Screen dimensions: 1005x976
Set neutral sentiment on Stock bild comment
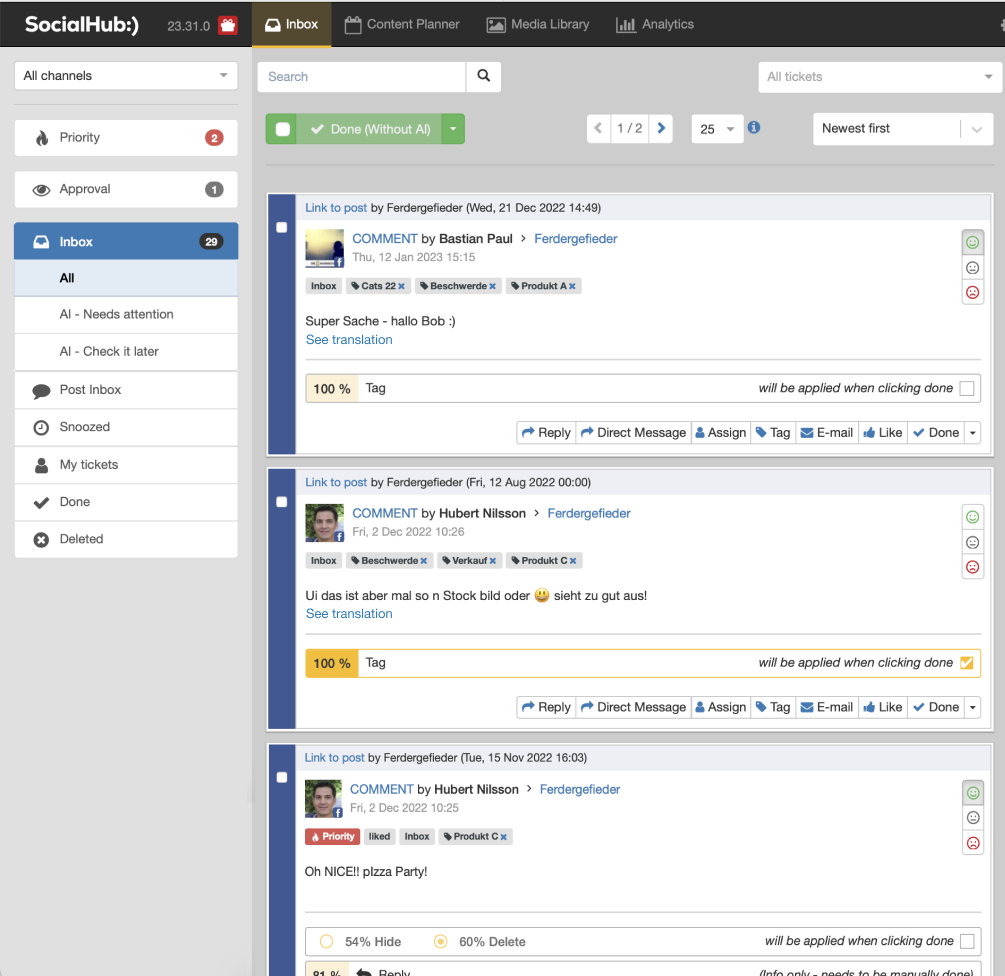972,542
